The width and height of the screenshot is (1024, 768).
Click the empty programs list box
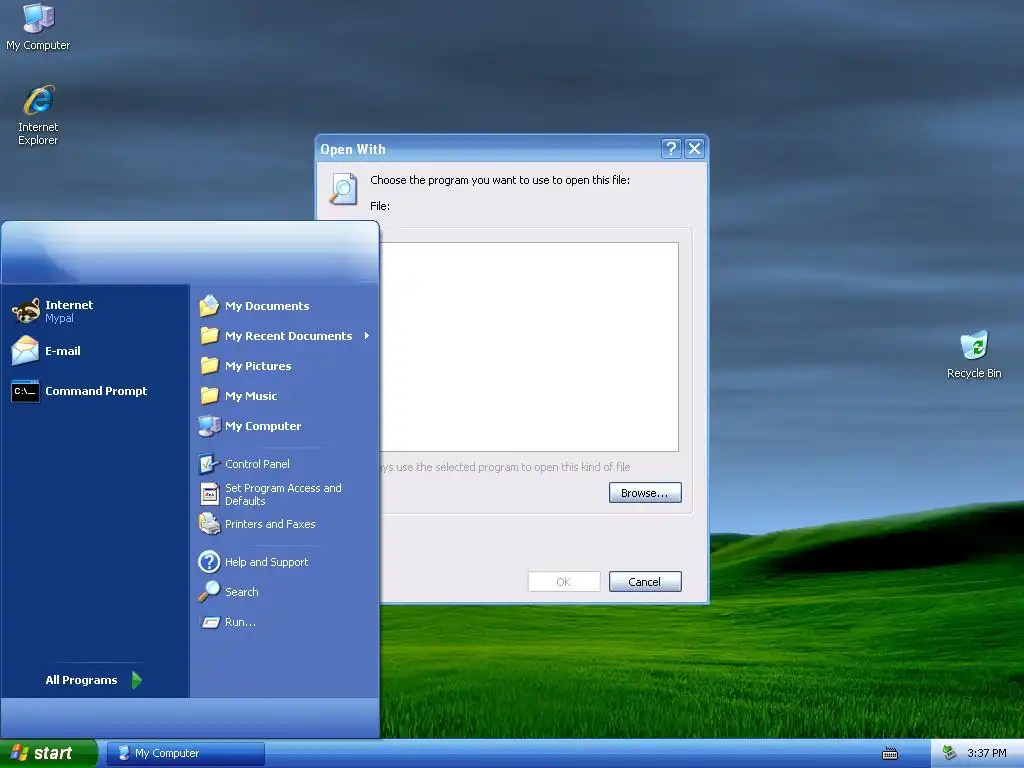(529, 347)
